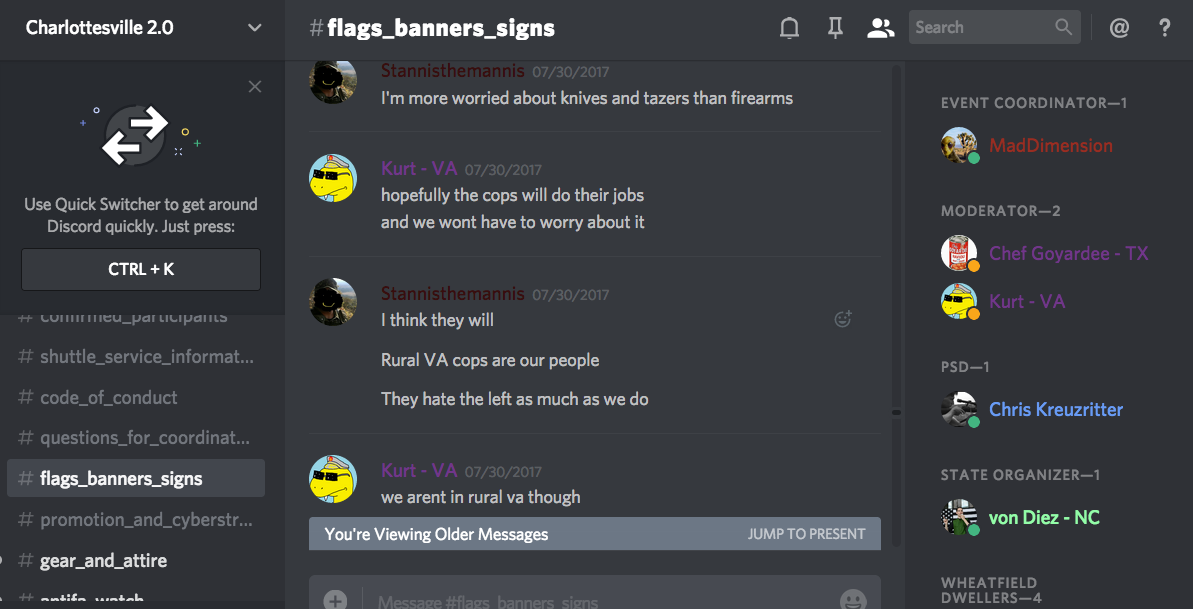The height and width of the screenshot is (609, 1193).
Task: Click the upload attachment plus icon
Action: pos(335,600)
